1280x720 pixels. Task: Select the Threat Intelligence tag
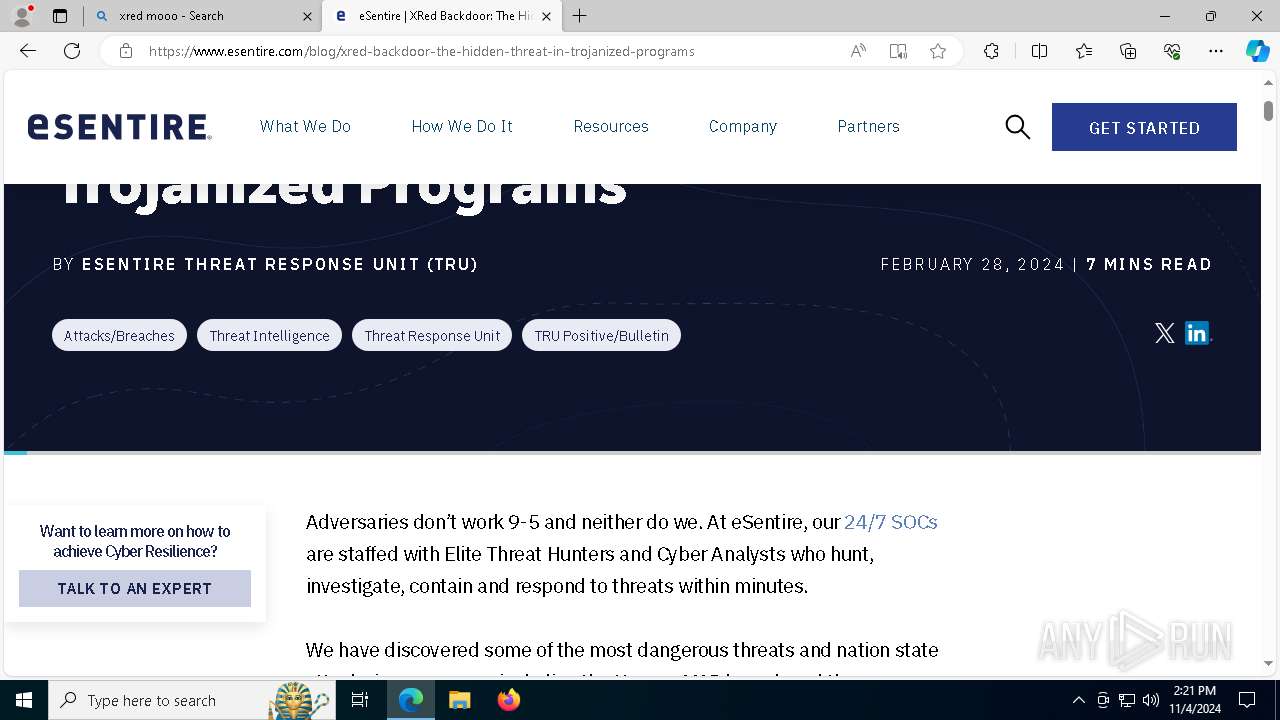point(269,335)
